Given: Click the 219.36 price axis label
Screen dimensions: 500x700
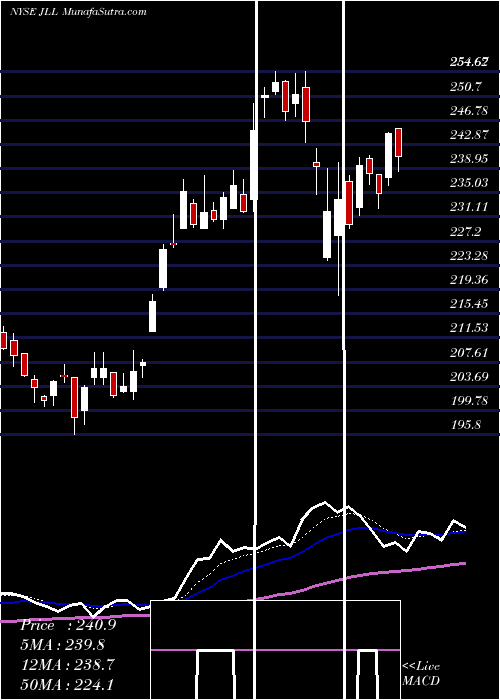Looking at the screenshot, I should tap(468, 280).
